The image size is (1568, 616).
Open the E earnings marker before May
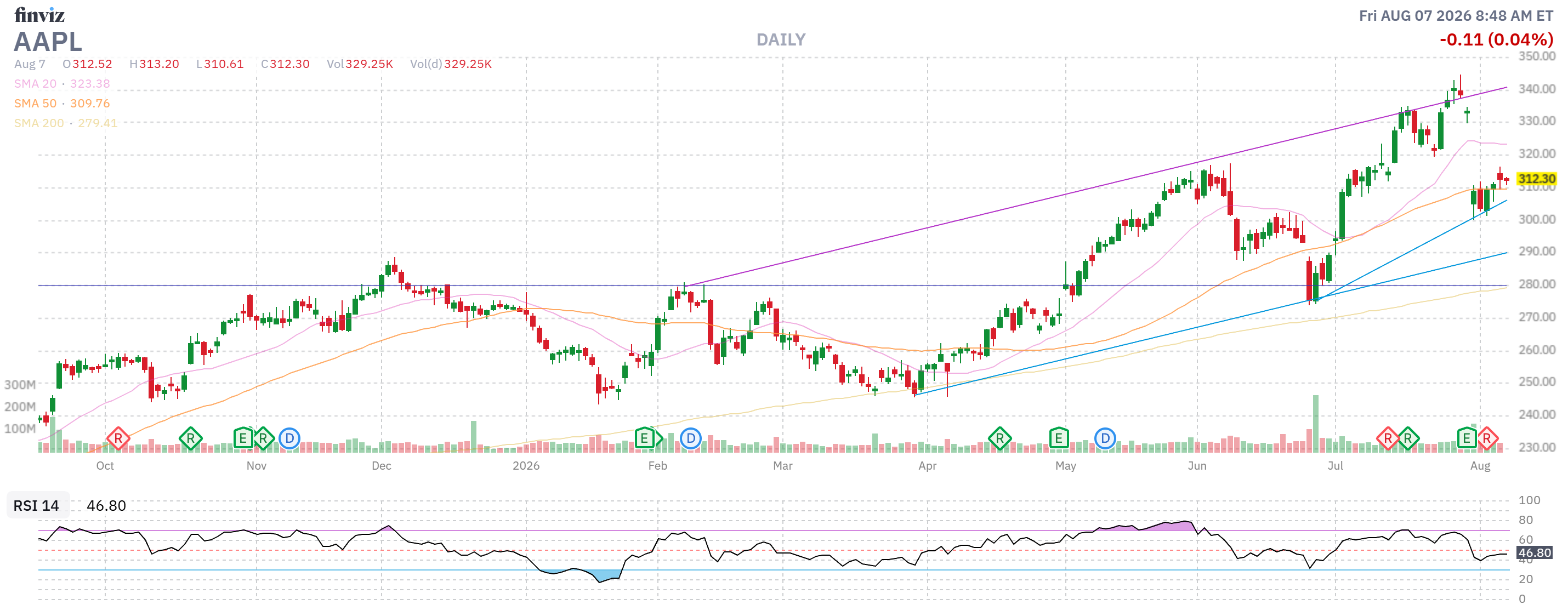(x=1059, y=438)
